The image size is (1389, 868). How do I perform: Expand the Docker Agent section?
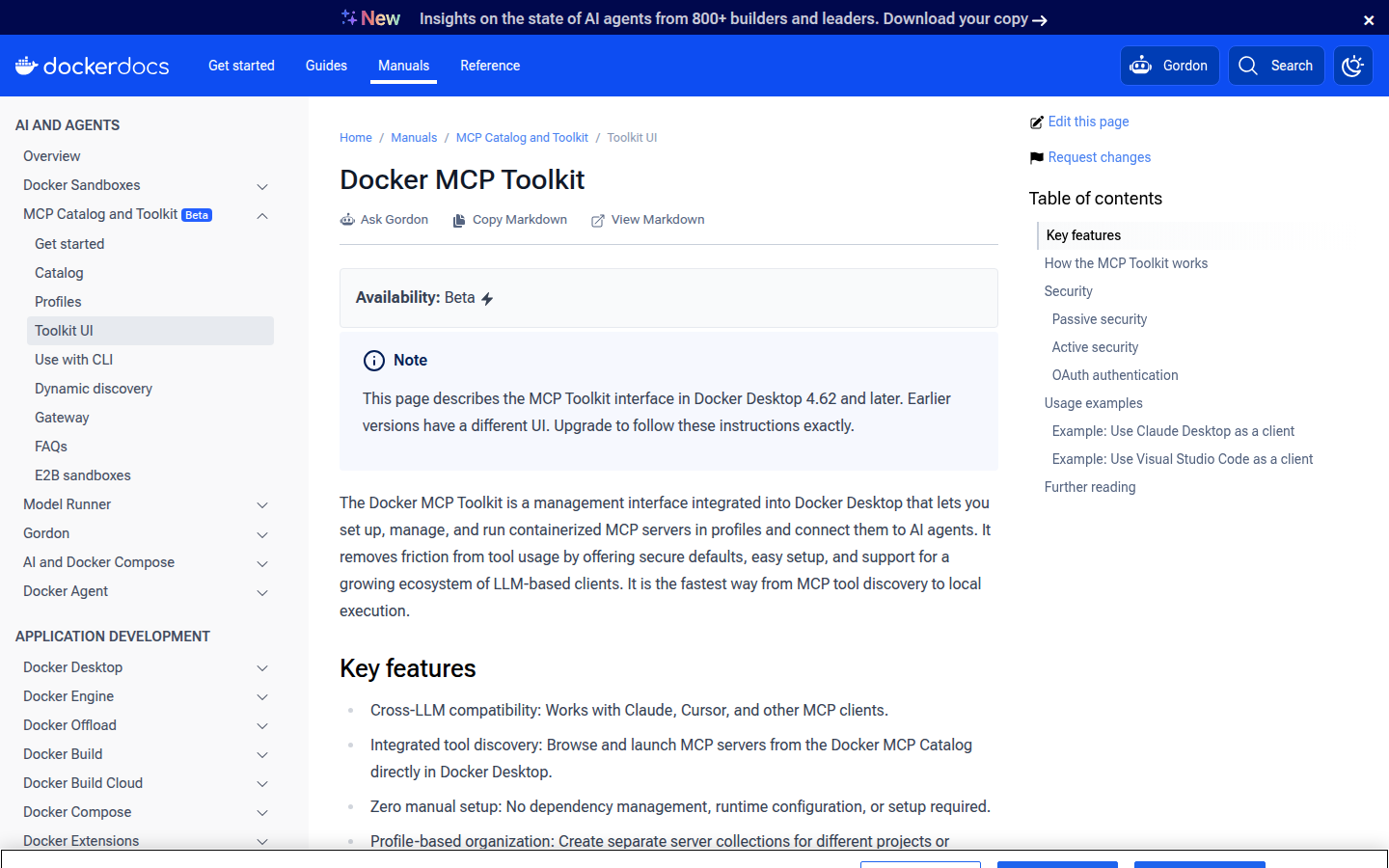262,592
